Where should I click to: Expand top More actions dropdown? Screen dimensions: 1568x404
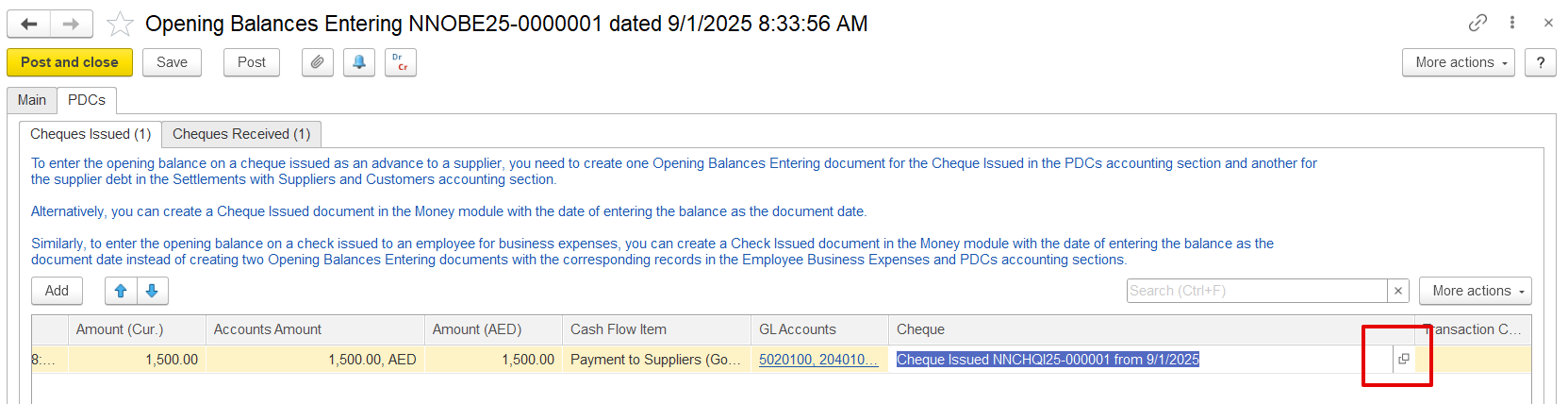click(1458, 62)
